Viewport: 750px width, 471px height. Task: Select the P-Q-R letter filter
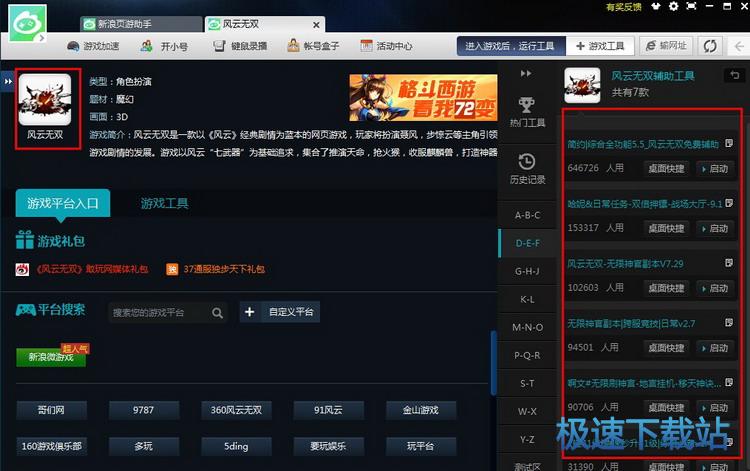528,355
